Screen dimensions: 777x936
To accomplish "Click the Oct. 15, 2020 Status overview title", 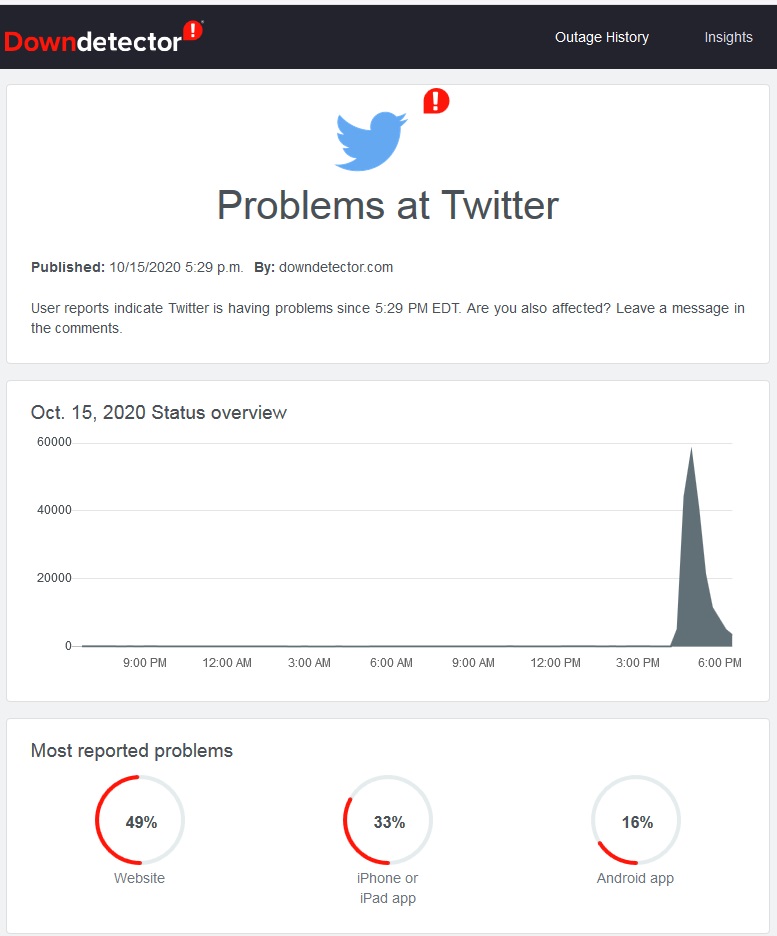I will [159, 412].
